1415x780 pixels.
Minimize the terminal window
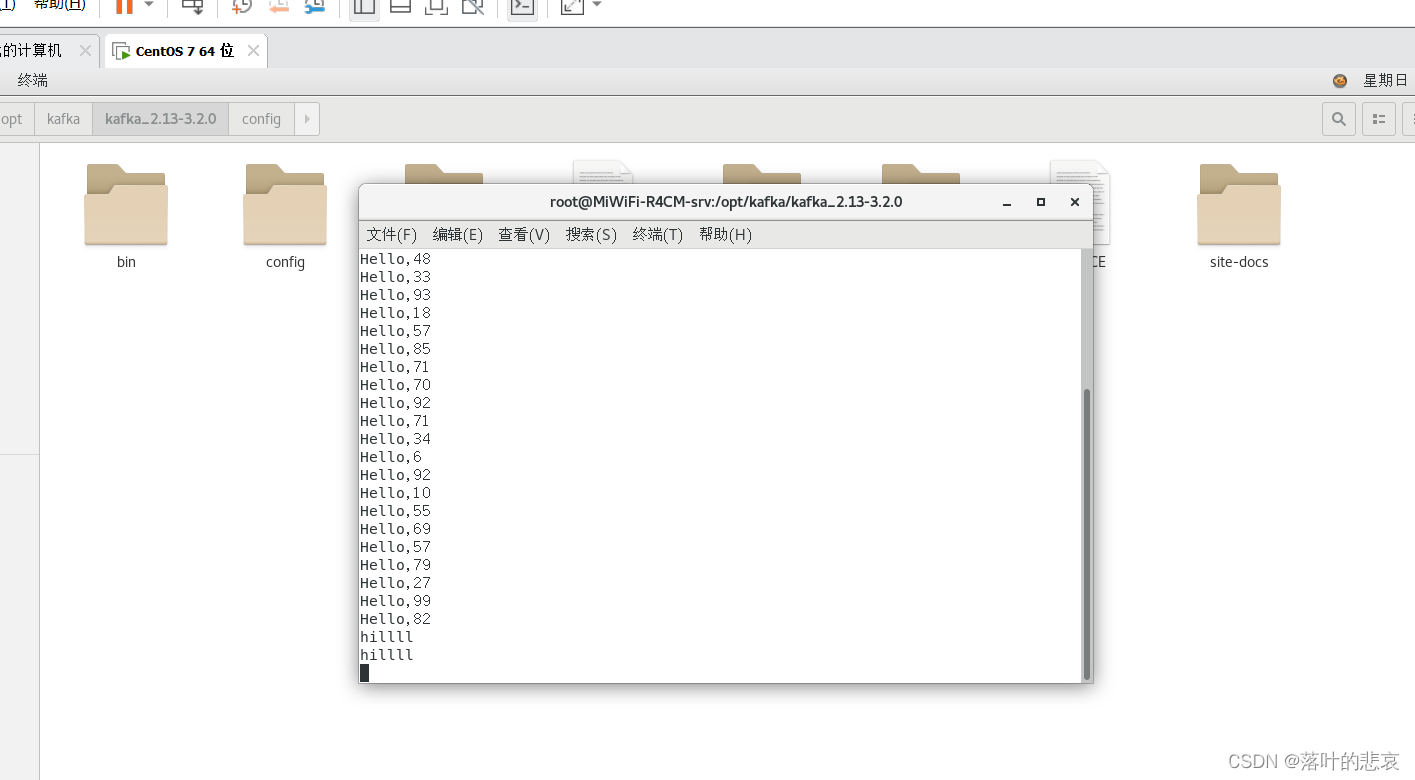pyautogui.click(x=1007, y=202)
